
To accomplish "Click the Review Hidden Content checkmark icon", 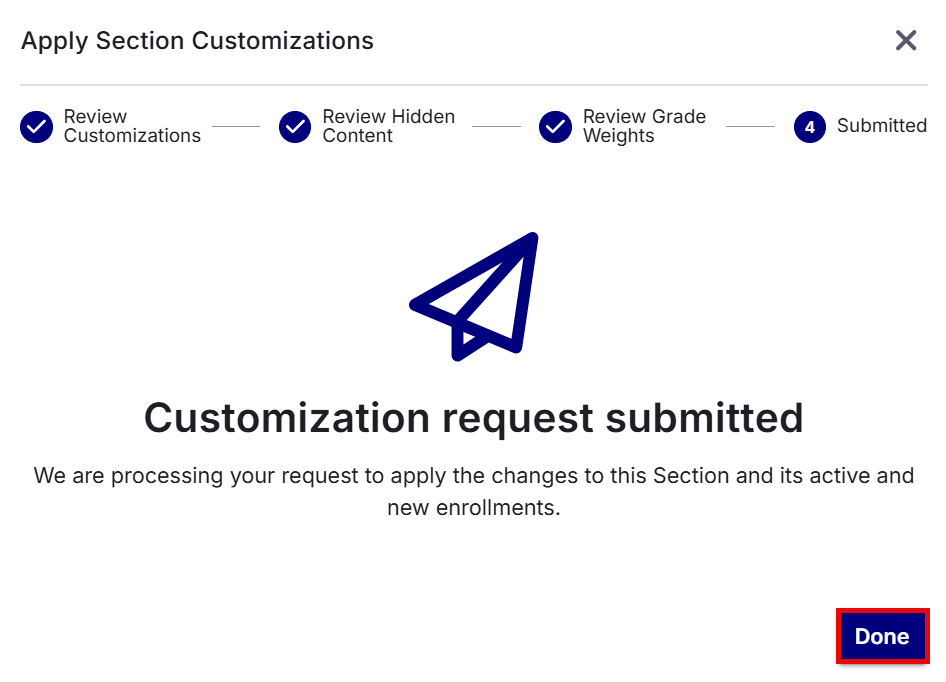I will point(295,127).
